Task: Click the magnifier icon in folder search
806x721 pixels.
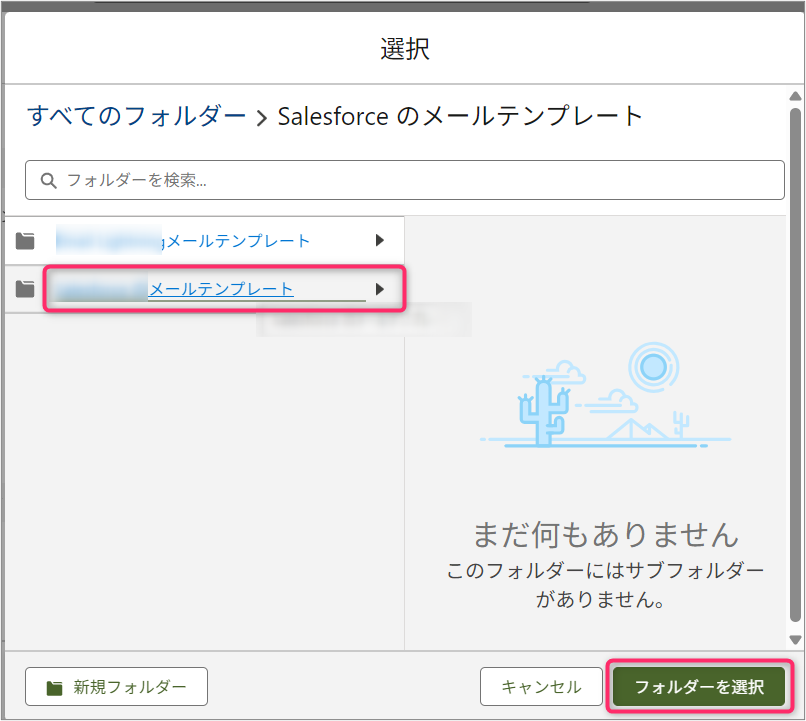Action: 47,181
